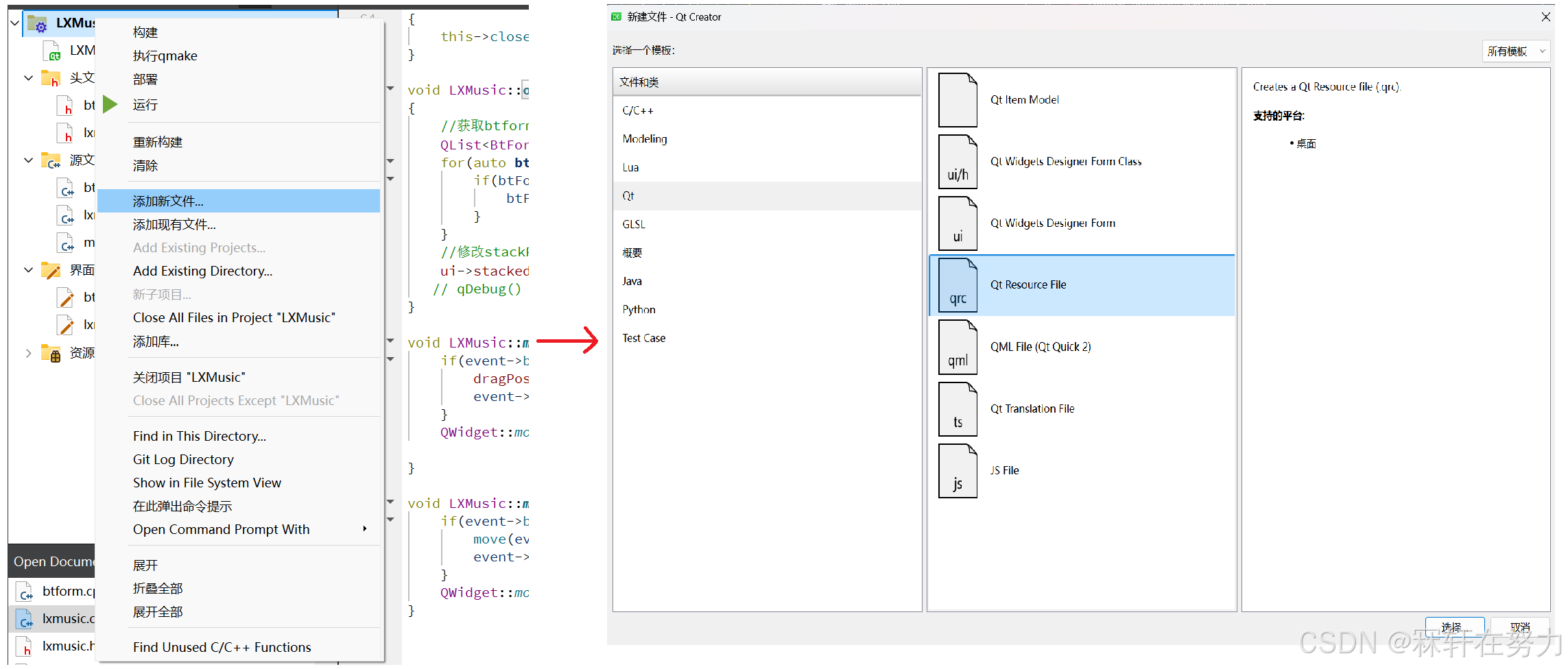Choose 构建 from the context menu
1568x669 pixels.
point(145,32)
